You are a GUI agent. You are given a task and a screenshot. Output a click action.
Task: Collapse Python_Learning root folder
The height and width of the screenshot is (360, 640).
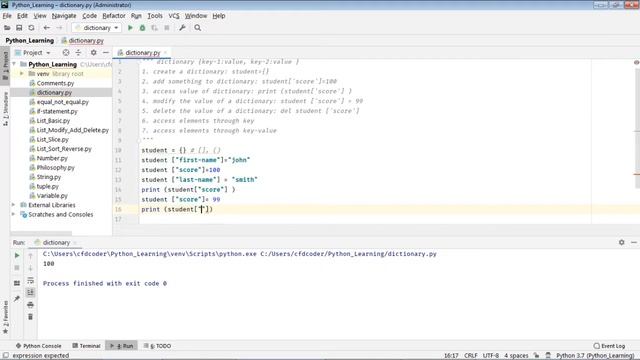[14, 64]
